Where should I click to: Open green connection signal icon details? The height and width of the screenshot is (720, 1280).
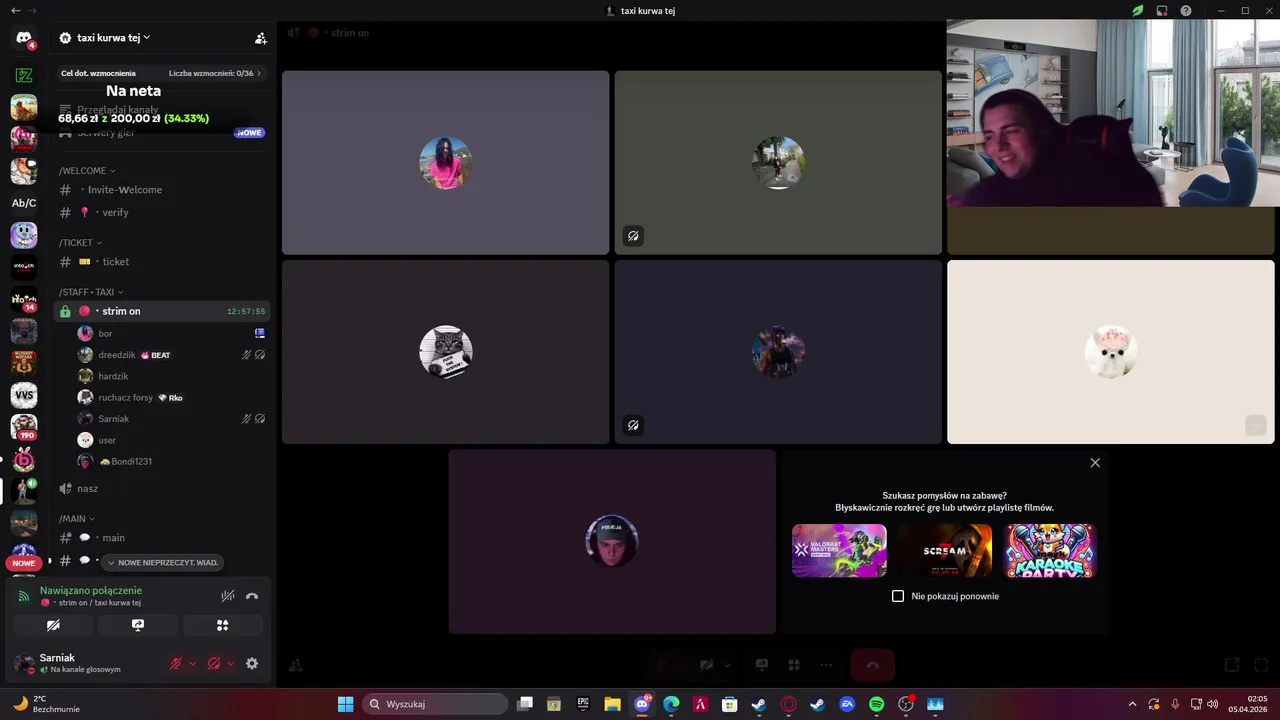[x=24, y=596]
